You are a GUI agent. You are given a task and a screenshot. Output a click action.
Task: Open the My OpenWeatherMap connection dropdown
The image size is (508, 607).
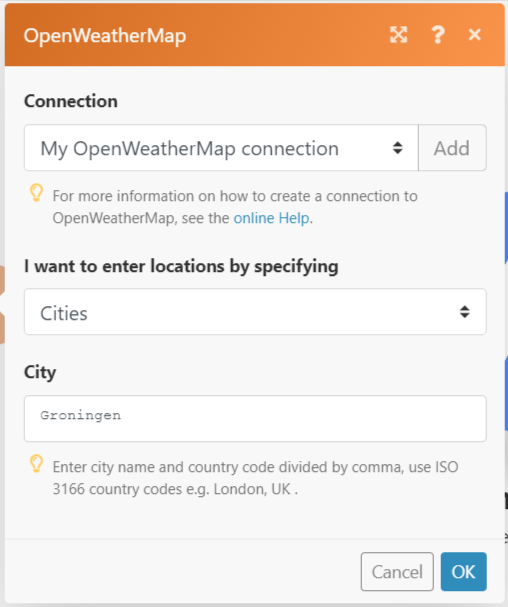(221, 147)
